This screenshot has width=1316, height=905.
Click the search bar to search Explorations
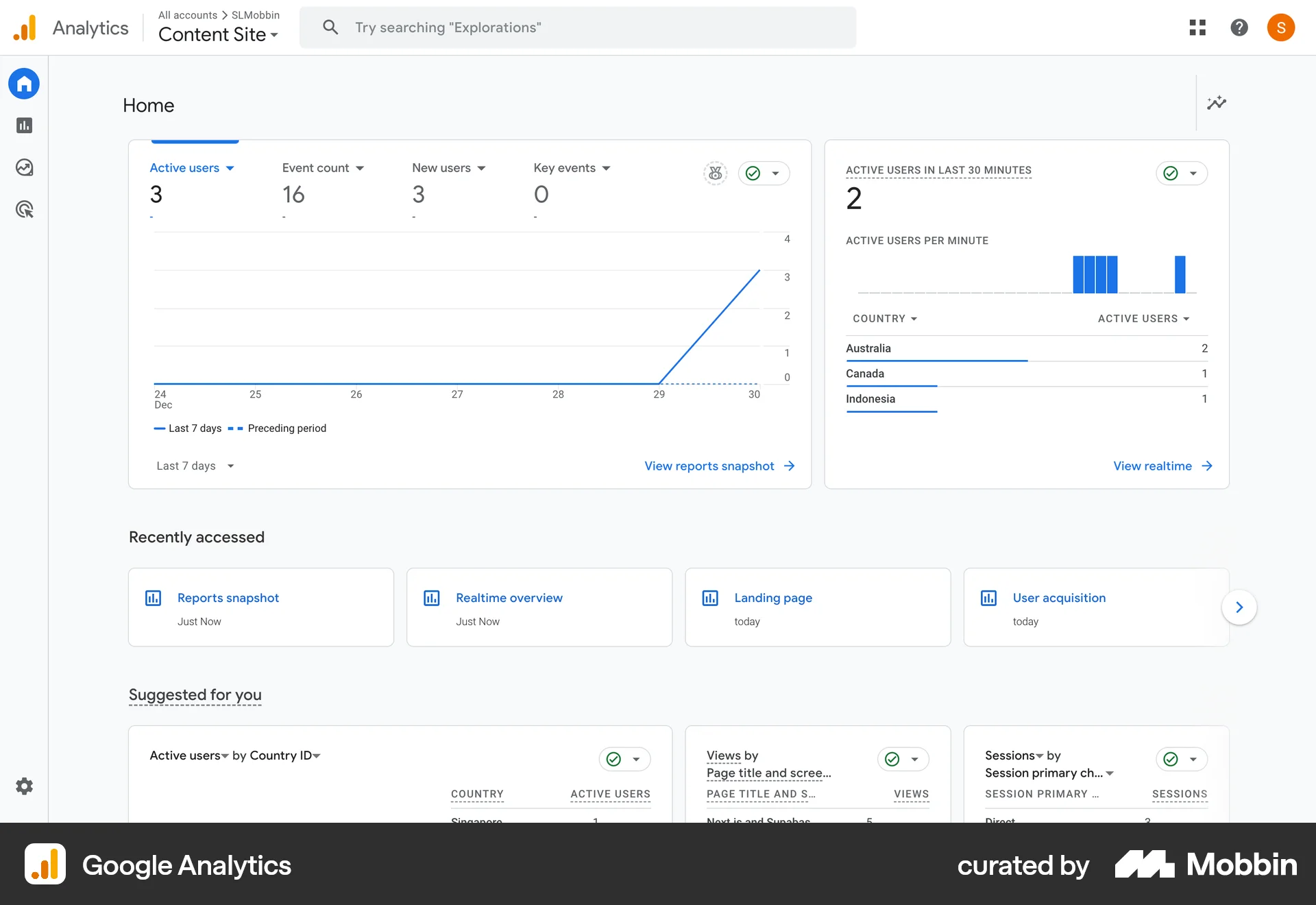pyautogui.click(x=578, y=27)
